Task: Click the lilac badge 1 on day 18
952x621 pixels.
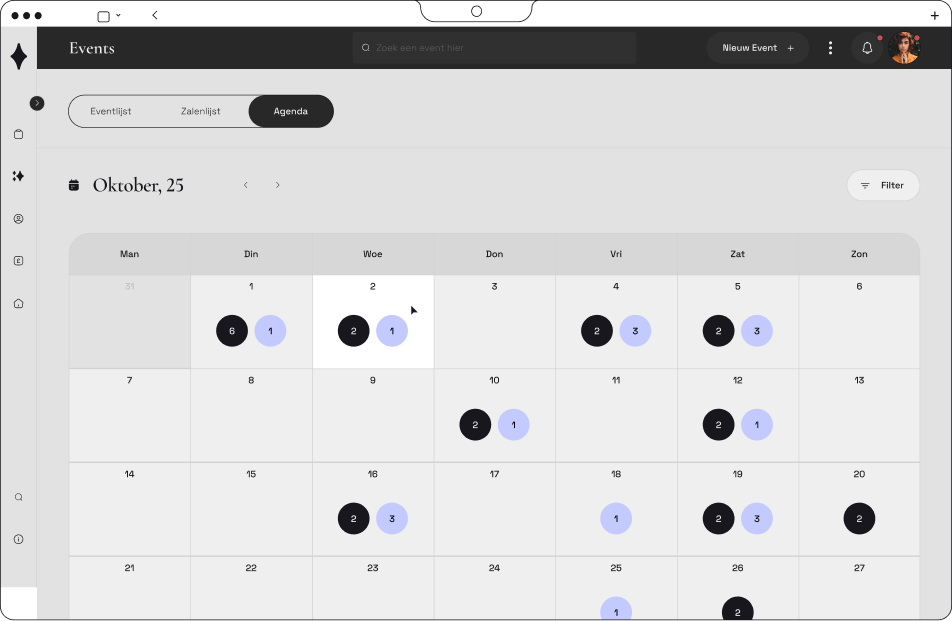Action: pos(616,518)
